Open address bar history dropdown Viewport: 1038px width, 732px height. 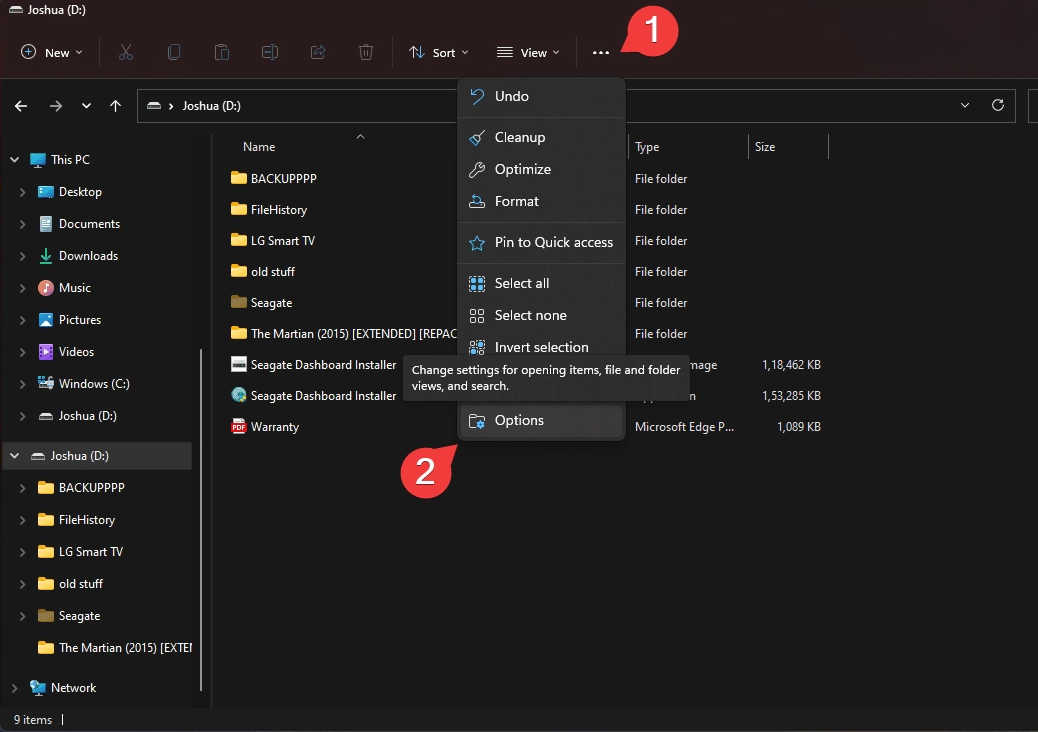[965, 105]
